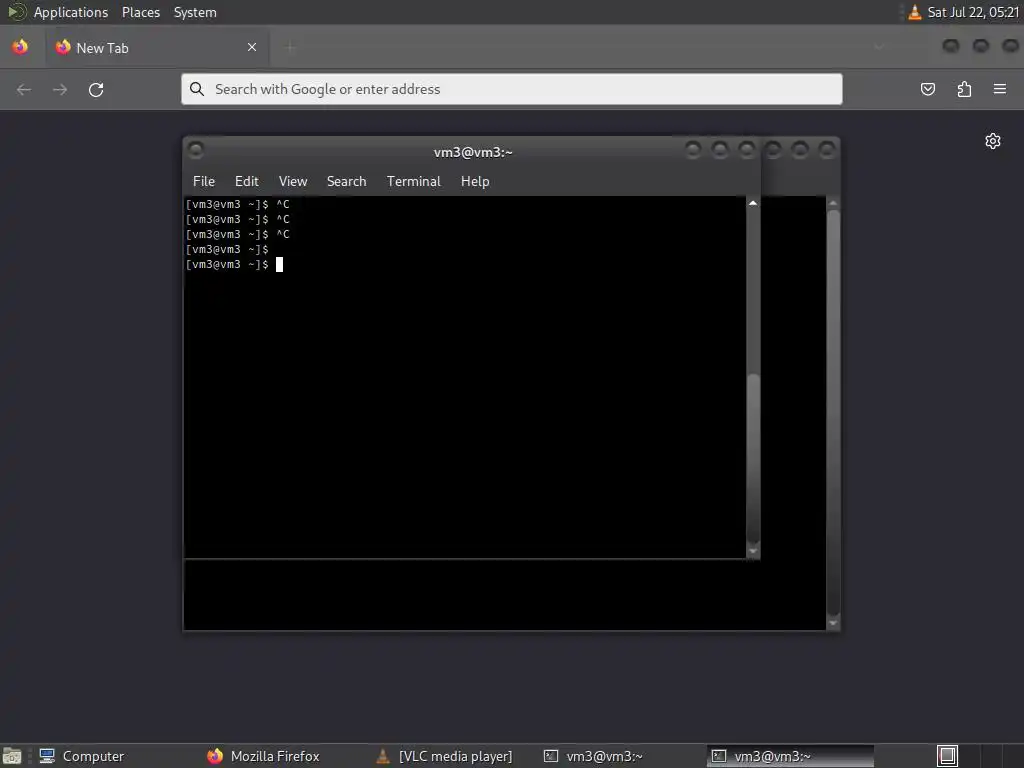Open the Places menu
The image size is (1024, 768).
pyautogui.click(x=140, y=12)
